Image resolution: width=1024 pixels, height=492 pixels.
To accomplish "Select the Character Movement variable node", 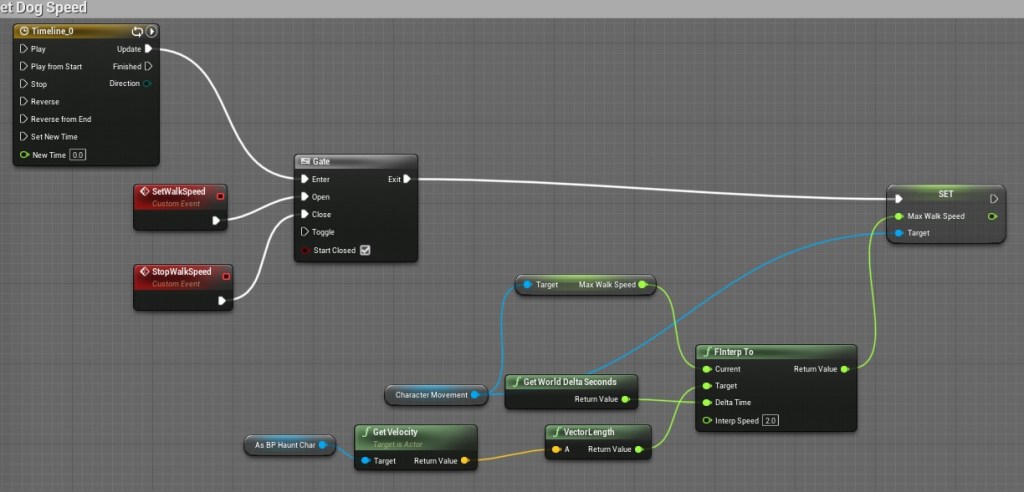I will pyautogui.click(x=432, y=395).
